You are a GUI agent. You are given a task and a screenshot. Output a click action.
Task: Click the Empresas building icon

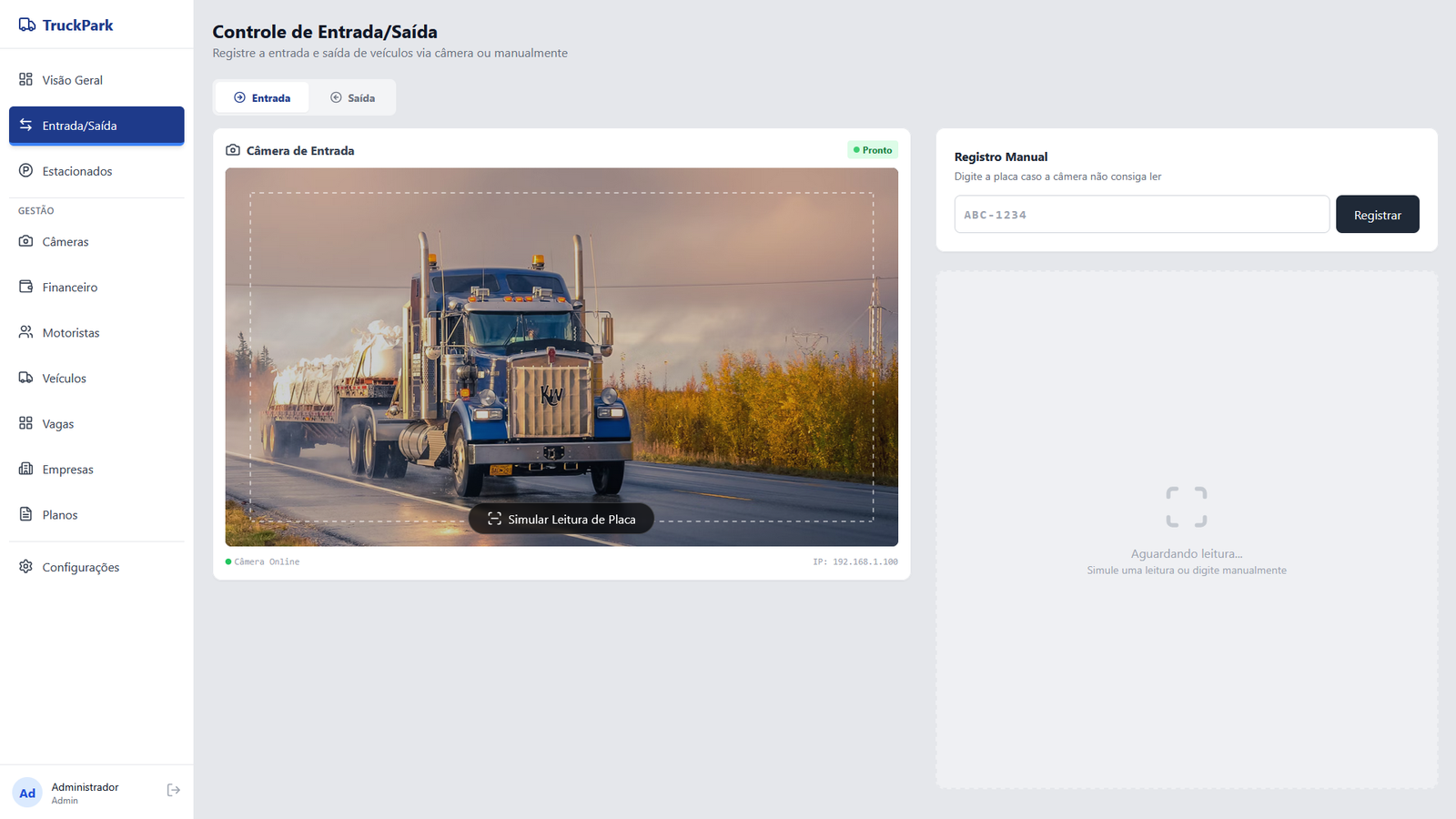[26, 469]
